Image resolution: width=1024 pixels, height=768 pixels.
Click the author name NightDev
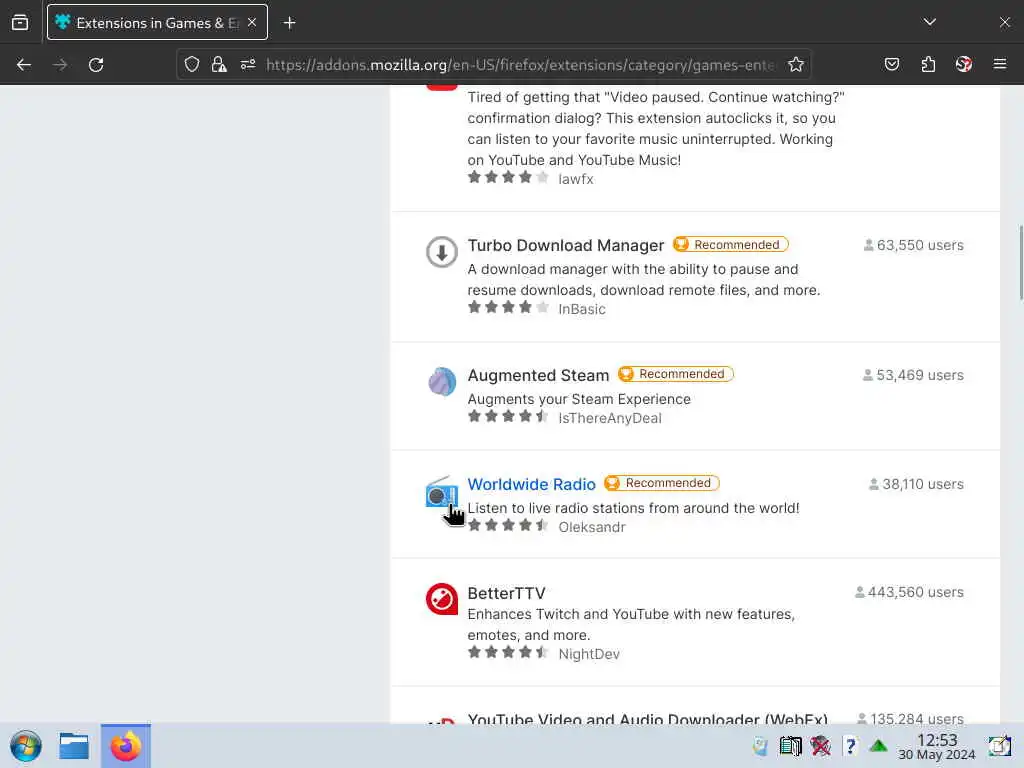(589, 654)
